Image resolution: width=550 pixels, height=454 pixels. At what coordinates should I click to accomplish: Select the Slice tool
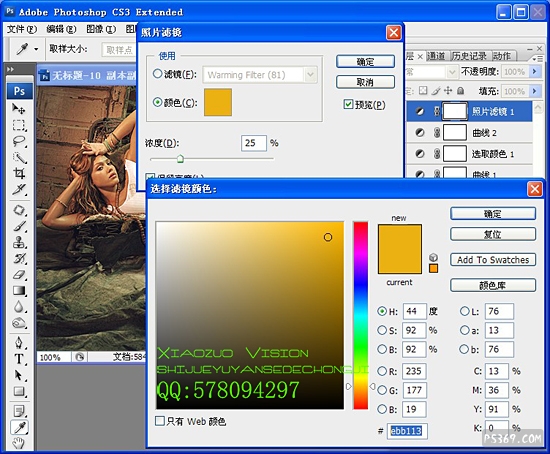click(x=19, y=189)
